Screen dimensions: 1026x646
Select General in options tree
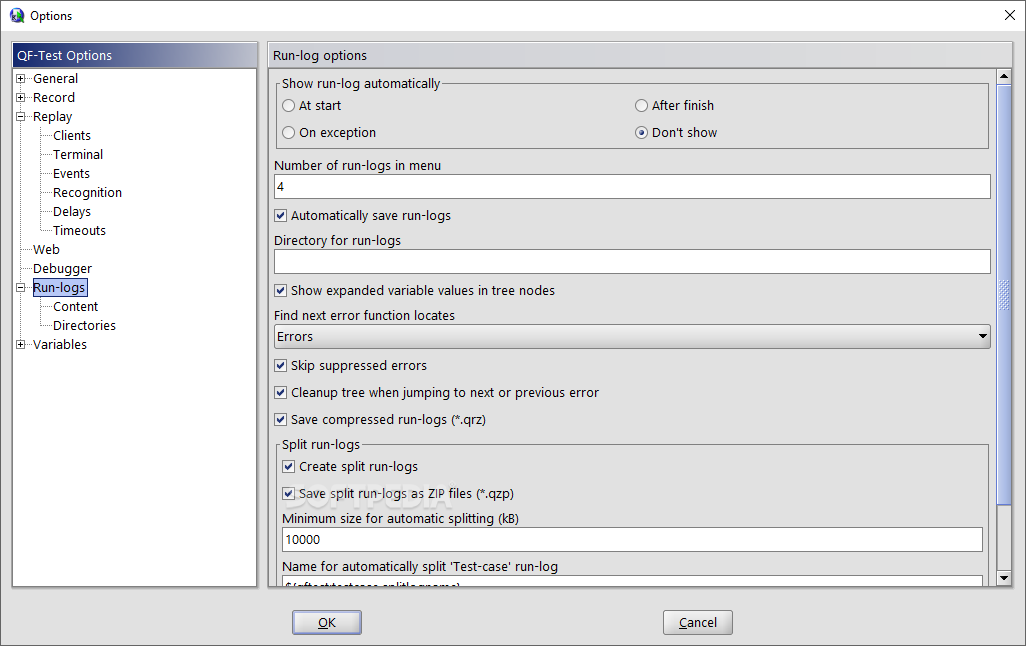(56, 79)
